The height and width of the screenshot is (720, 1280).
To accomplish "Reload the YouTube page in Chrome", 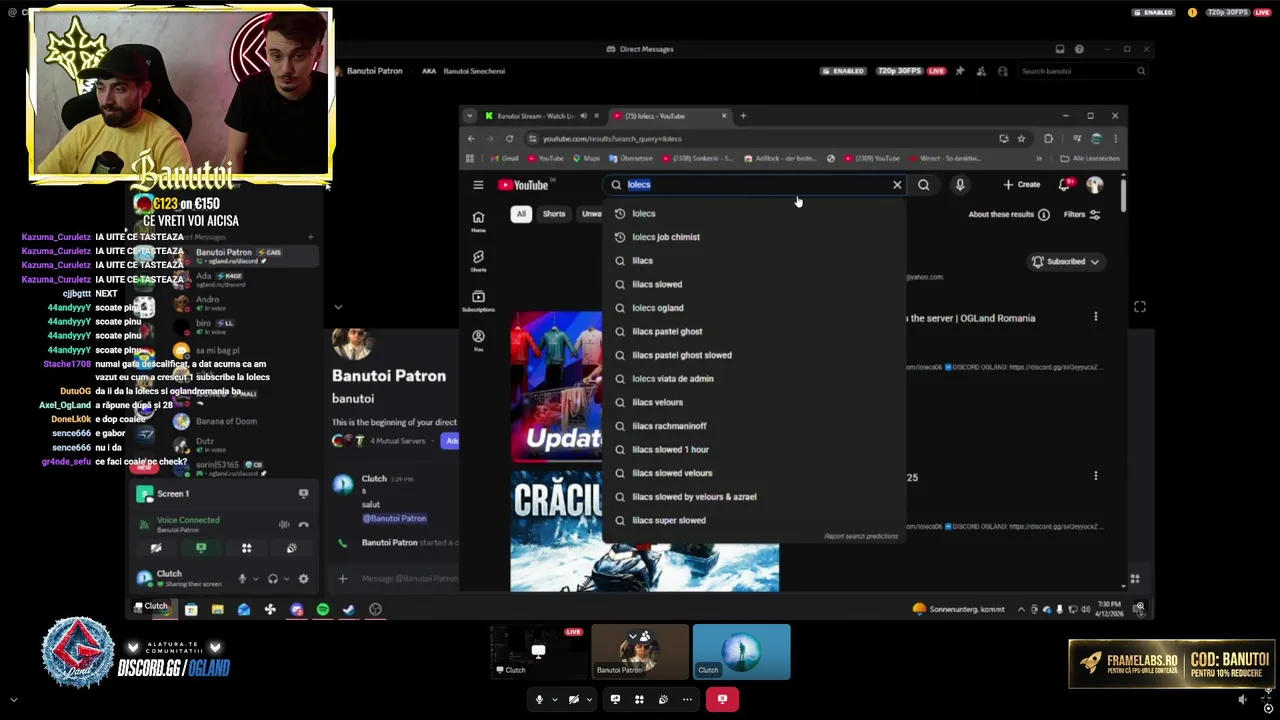I will pos(509,139).
